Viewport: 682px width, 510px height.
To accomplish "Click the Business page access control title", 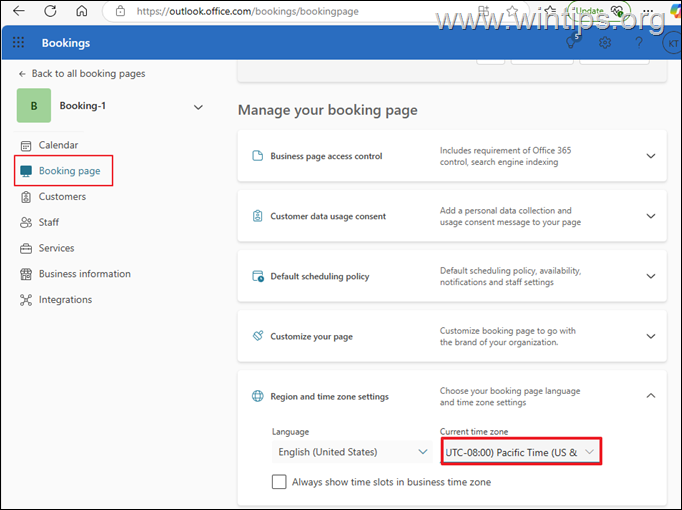I will coord(326,156).
